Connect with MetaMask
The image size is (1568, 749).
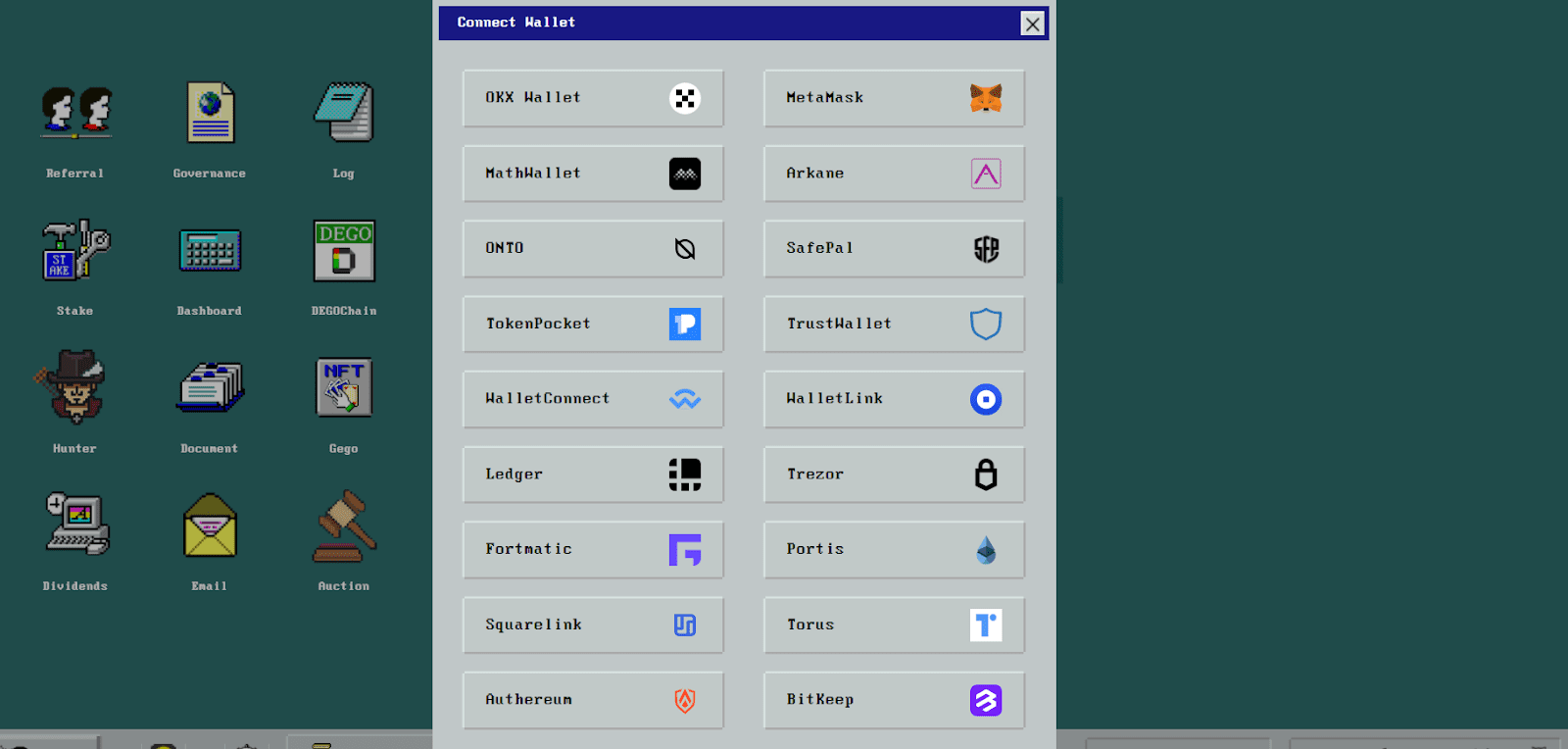coord(894,98)
